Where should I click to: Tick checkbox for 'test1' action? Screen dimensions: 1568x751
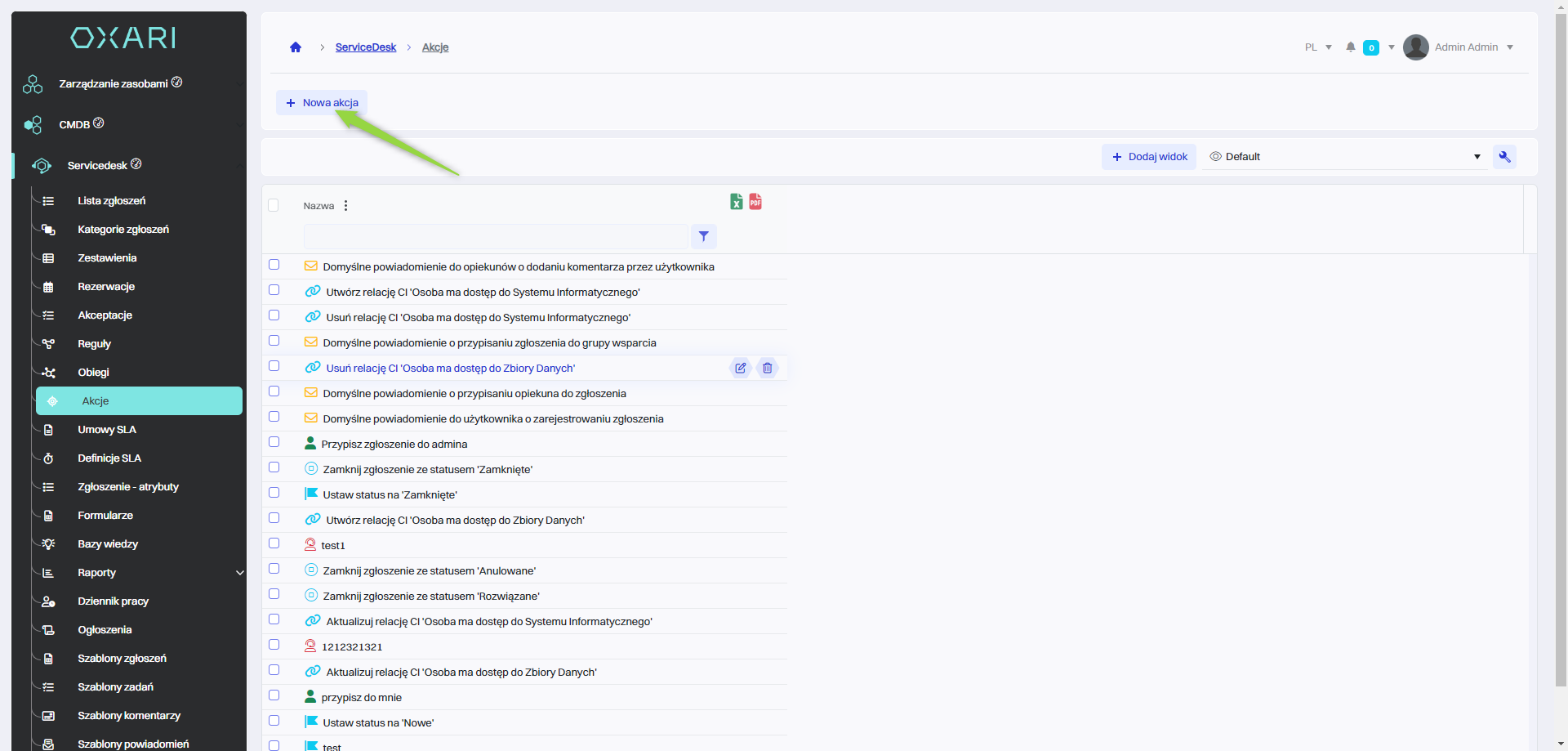pos(274,543)
